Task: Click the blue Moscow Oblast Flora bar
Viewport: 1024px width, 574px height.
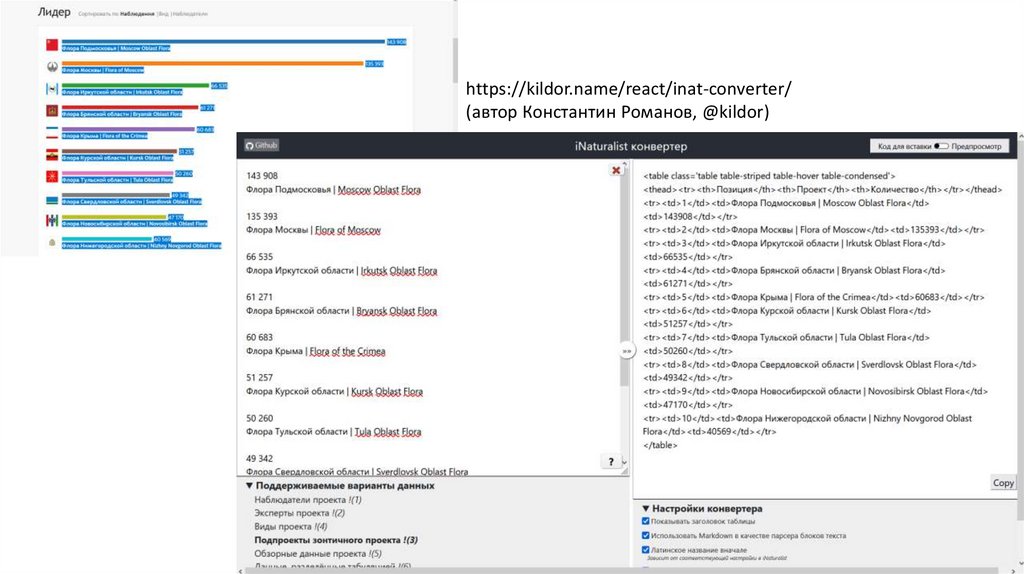Action: (x=223, y=42)
